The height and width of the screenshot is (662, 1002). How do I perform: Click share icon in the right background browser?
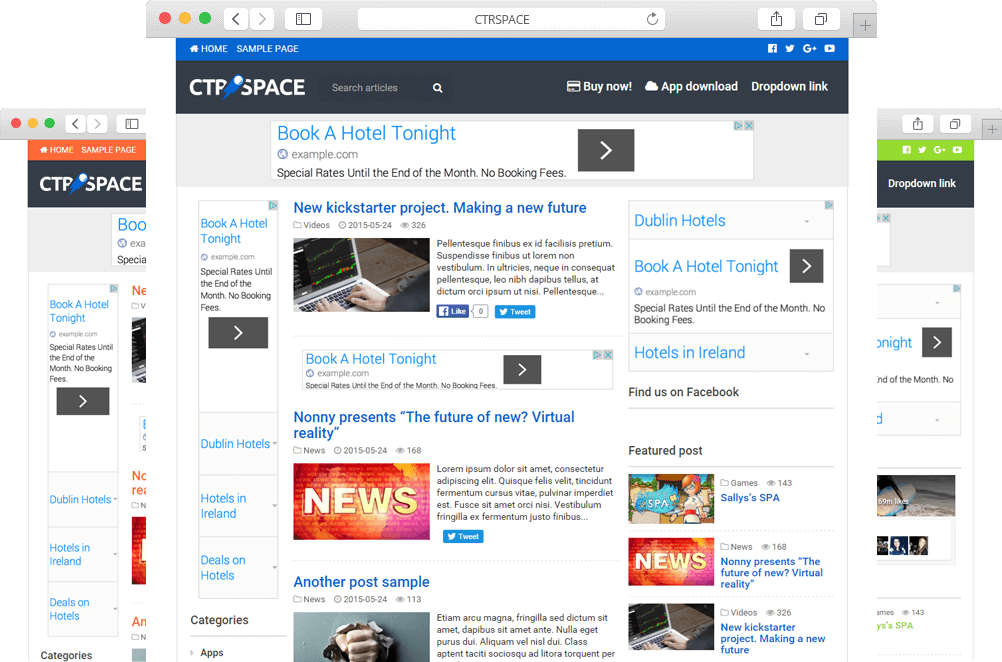click(918, 123)
